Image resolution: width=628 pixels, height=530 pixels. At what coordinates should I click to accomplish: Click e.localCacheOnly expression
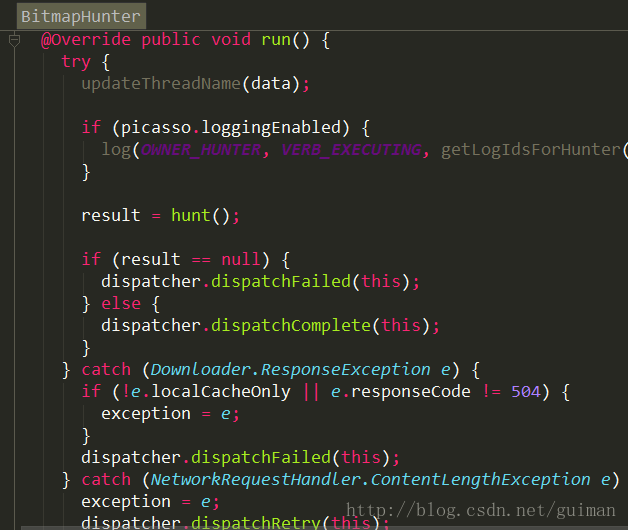211,392
